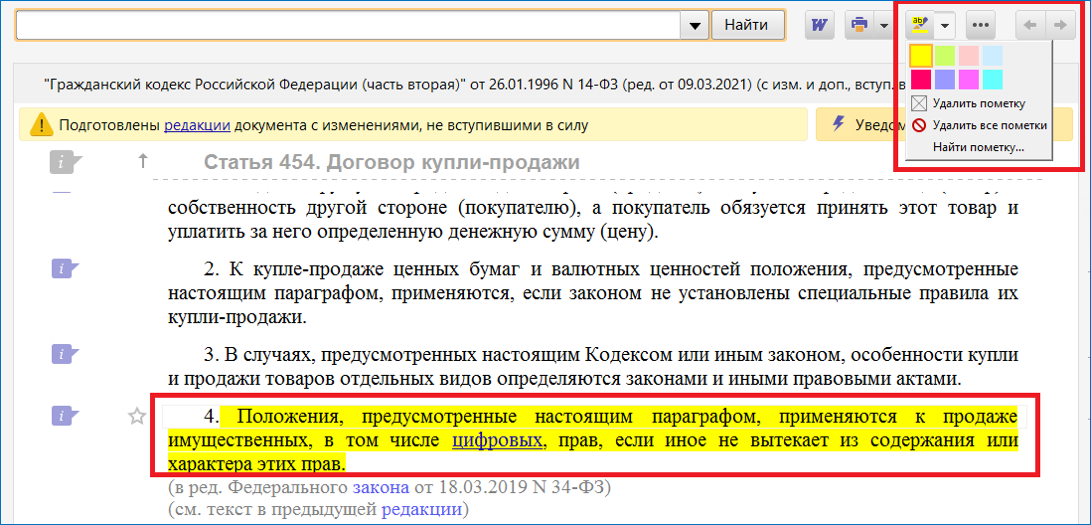The image size is (1091, 525).
Task: Pick the crimson red highlight swatch
Action: click(921, 77)
